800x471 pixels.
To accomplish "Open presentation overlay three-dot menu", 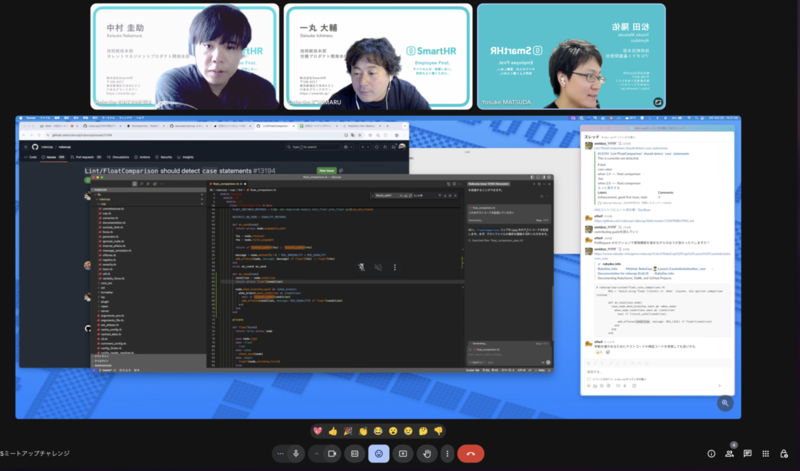I will click(x=394, y=267).
